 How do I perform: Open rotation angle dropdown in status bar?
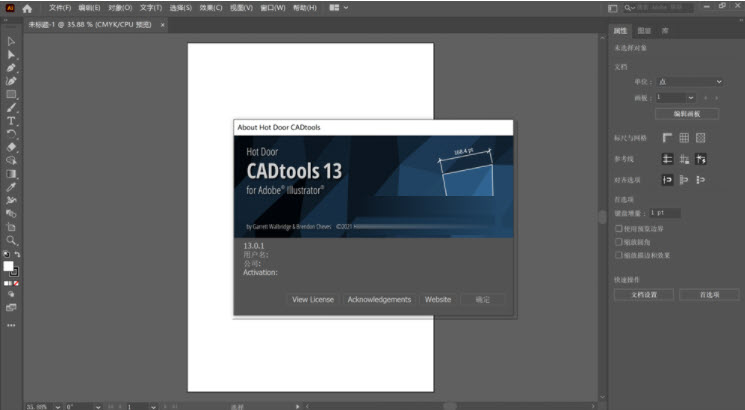(98, 407)
